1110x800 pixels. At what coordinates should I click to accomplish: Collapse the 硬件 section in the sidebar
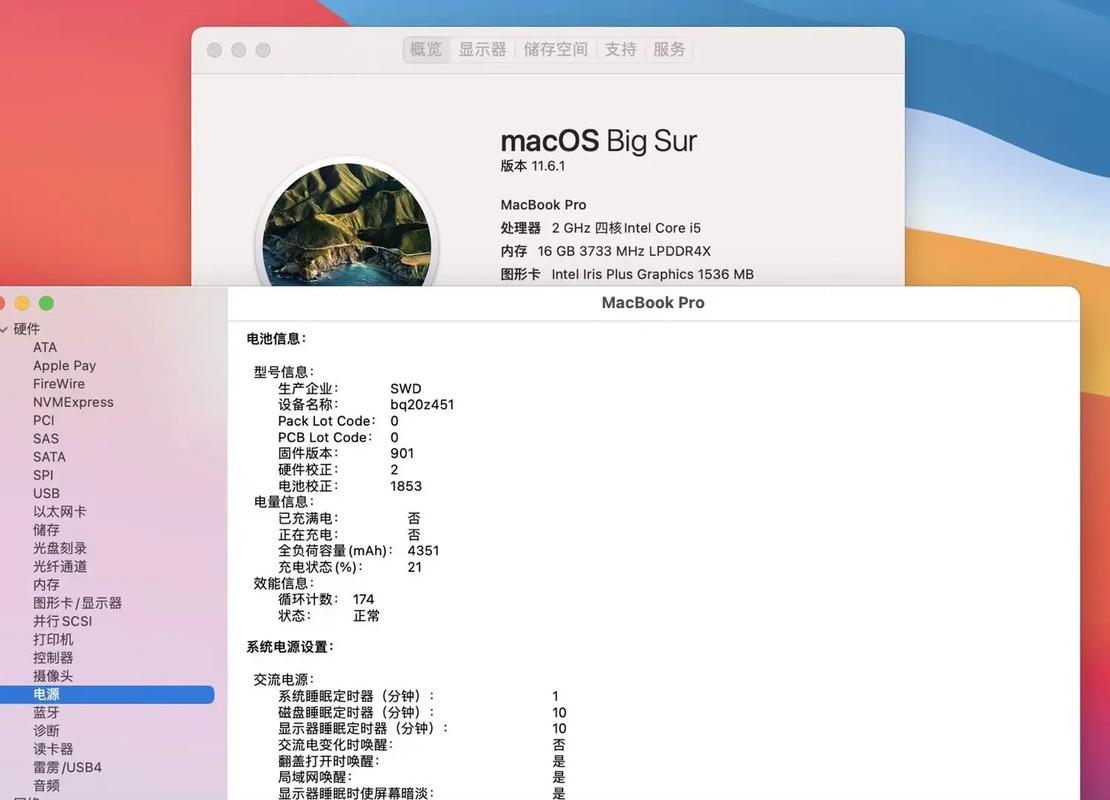[8, 328]
